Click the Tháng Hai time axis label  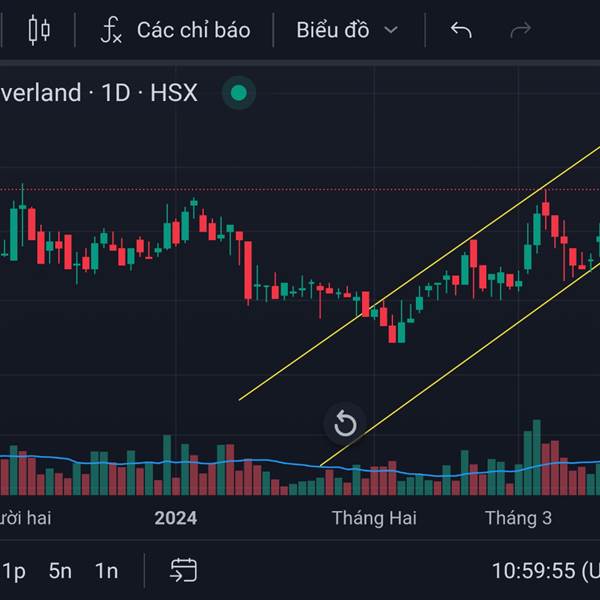pos(374,518)
